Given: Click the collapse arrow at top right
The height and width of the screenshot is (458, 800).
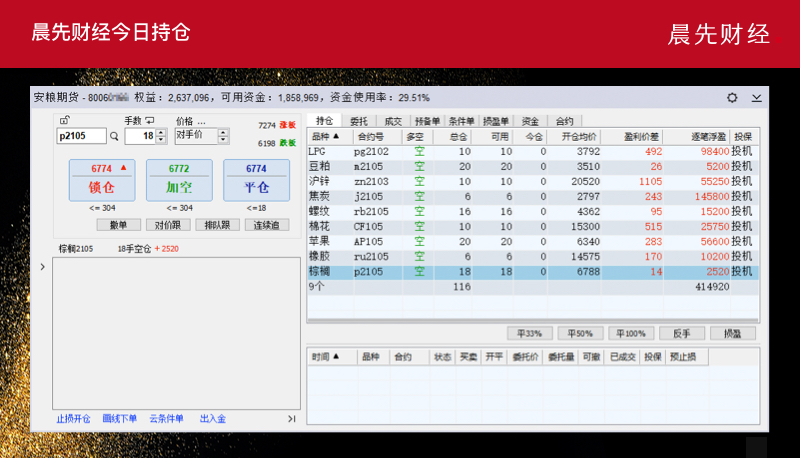Looking at the screenshot, I should [x=756, y=98].
